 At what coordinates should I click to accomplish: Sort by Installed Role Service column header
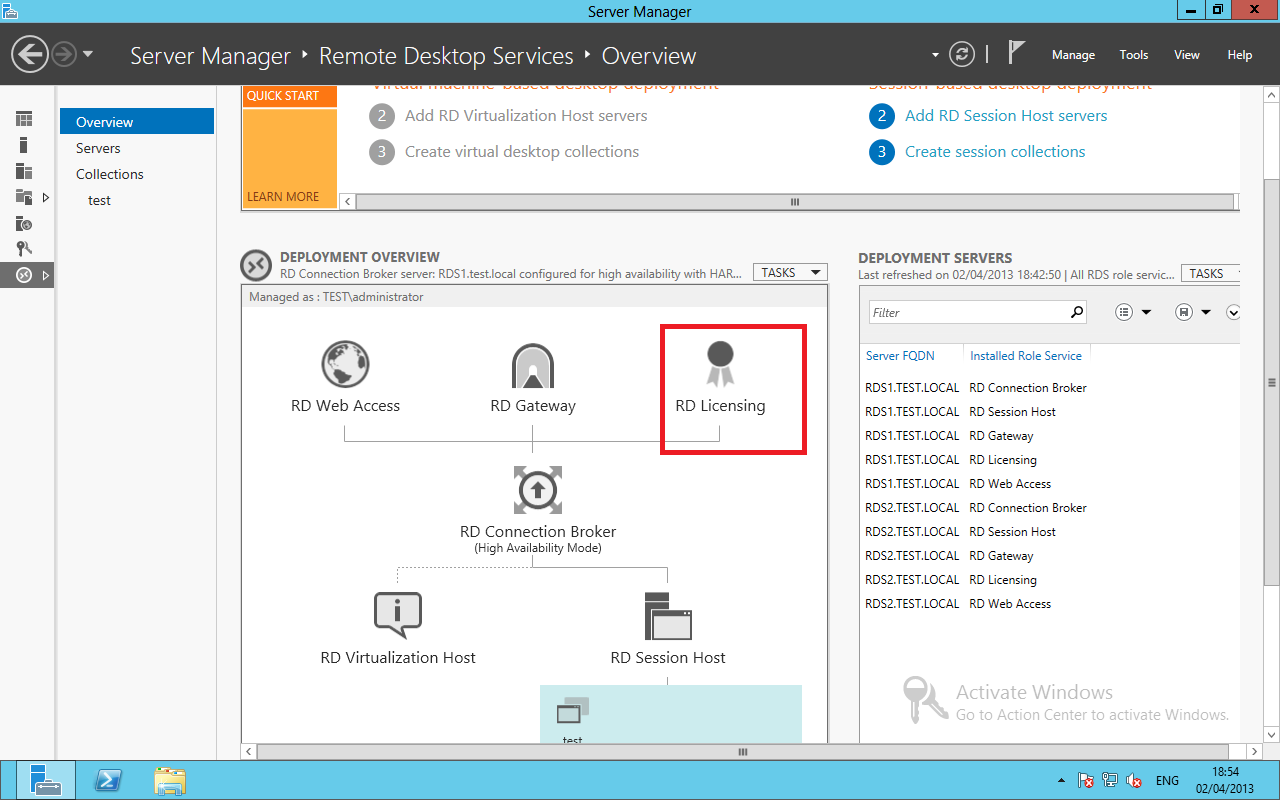(1026, 355)
